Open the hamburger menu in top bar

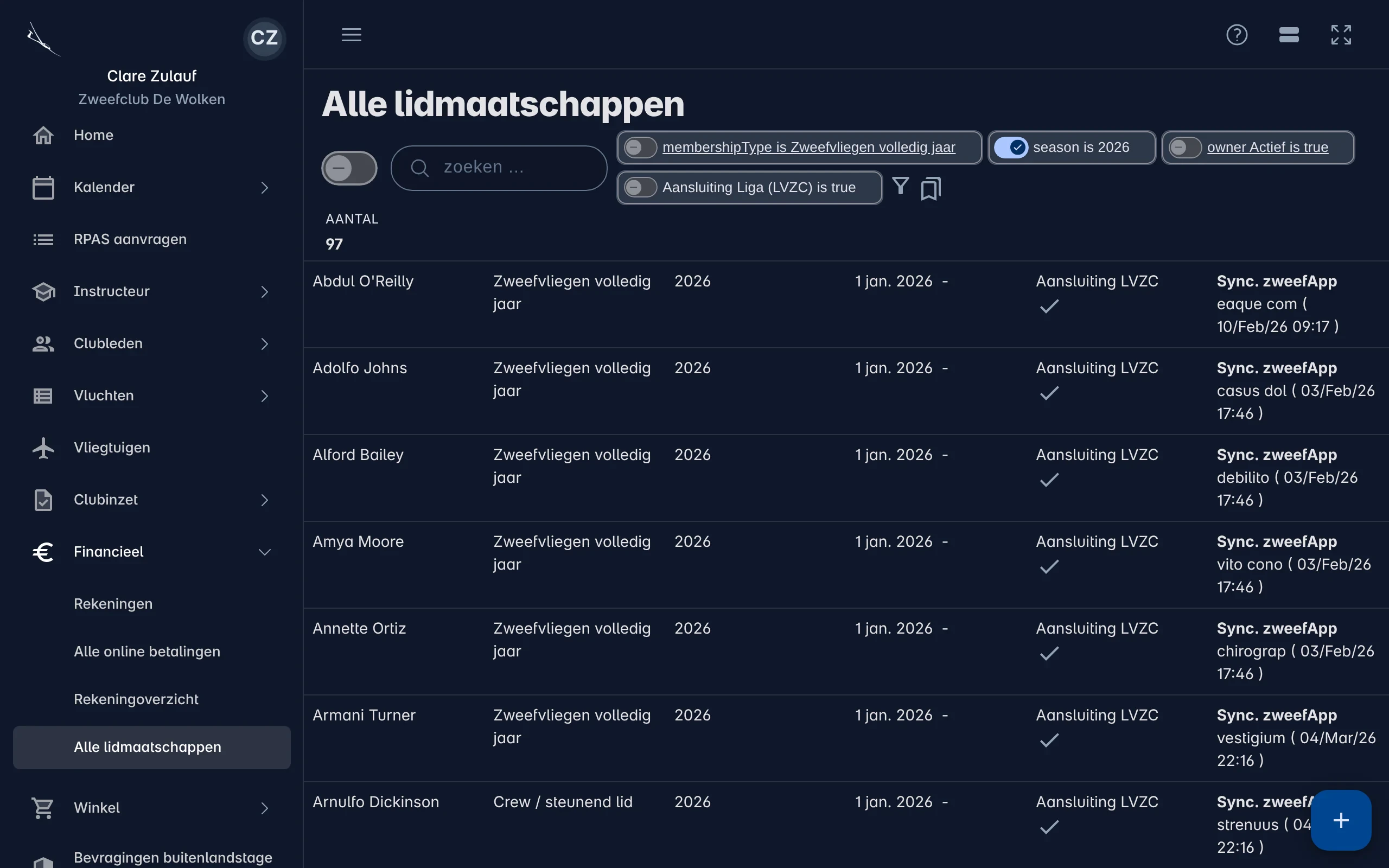351,34
